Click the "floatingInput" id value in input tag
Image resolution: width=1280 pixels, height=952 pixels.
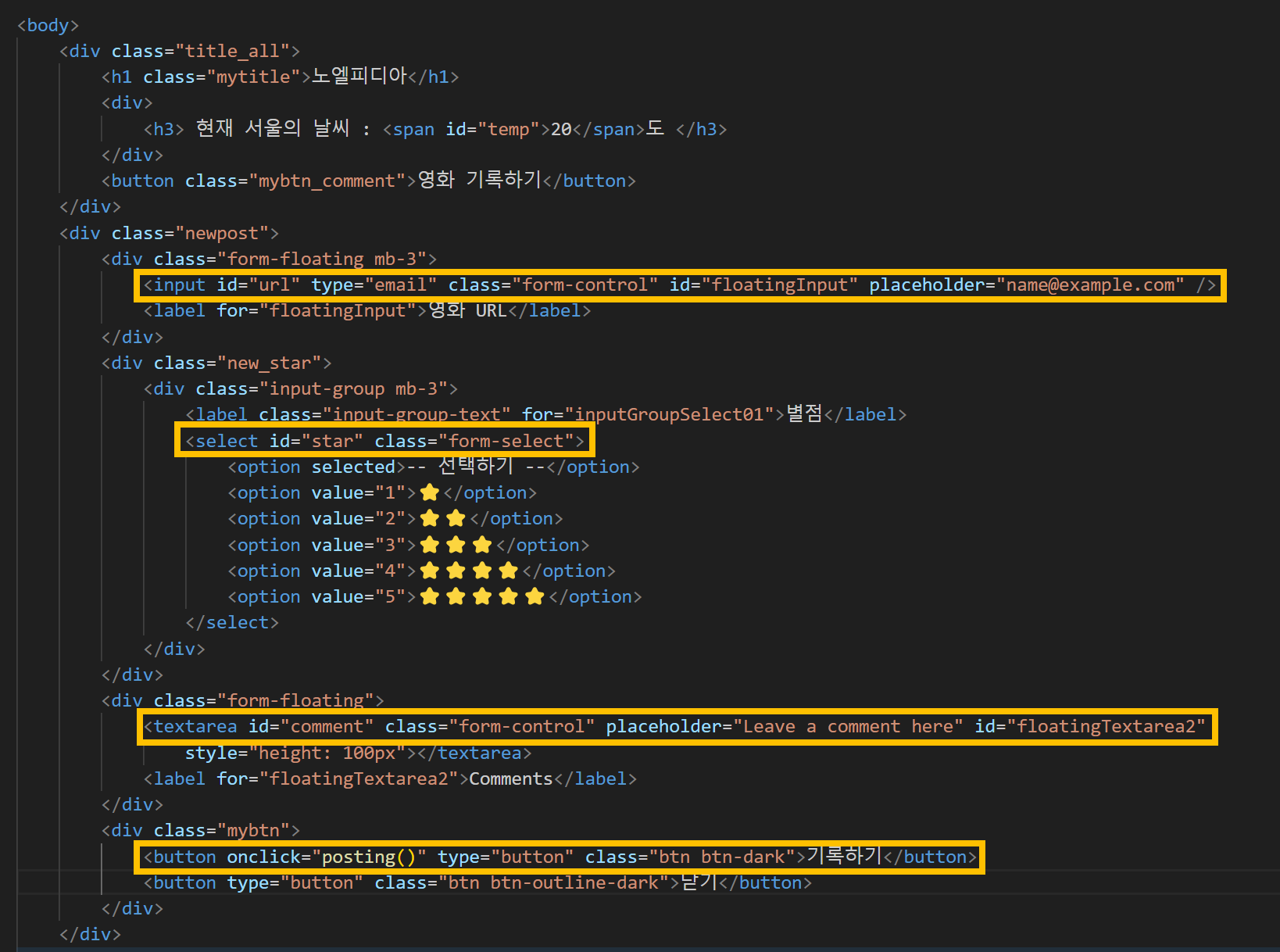click(x=780, y=285)
